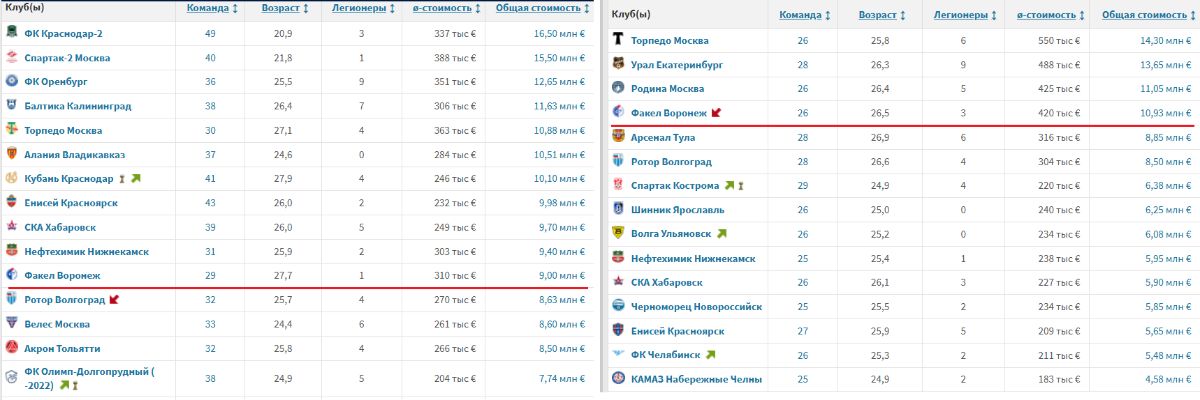The height and width of the screenshot is (400, 1200).
Task: Sort left table by ø-стоимость header
Action: point(442,8)
